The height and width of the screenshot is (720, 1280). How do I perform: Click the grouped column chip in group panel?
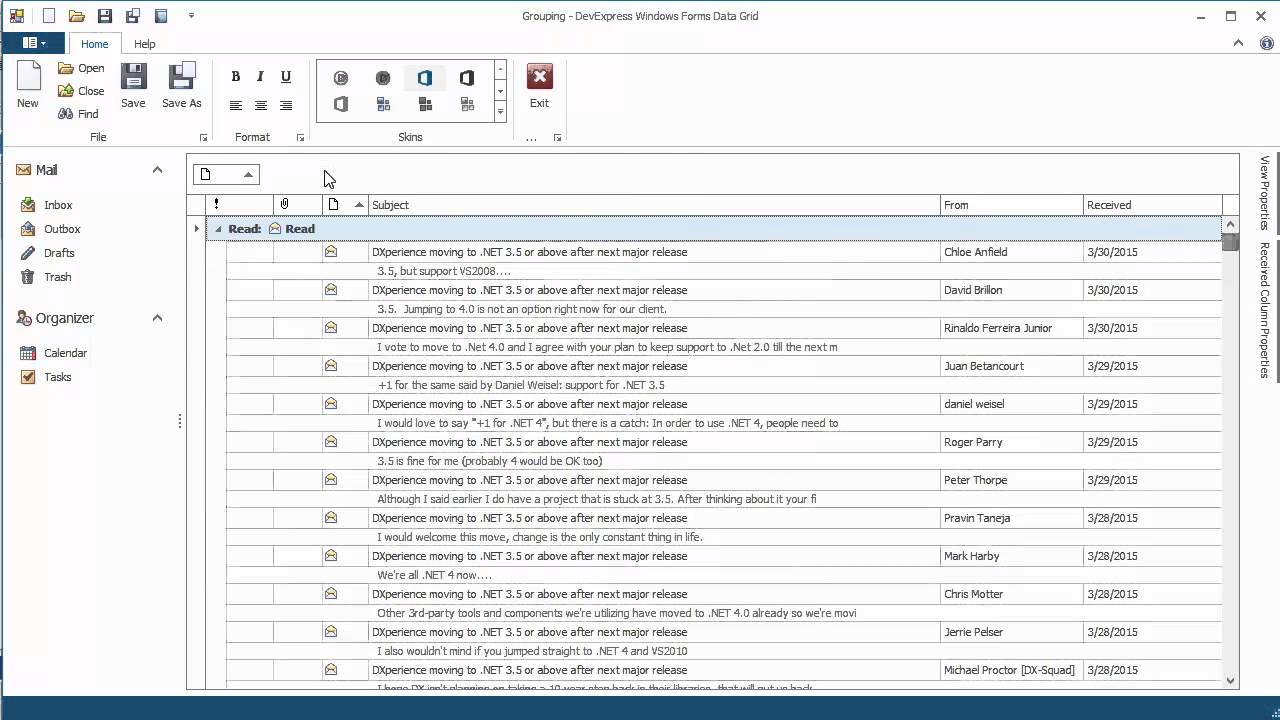226,174
